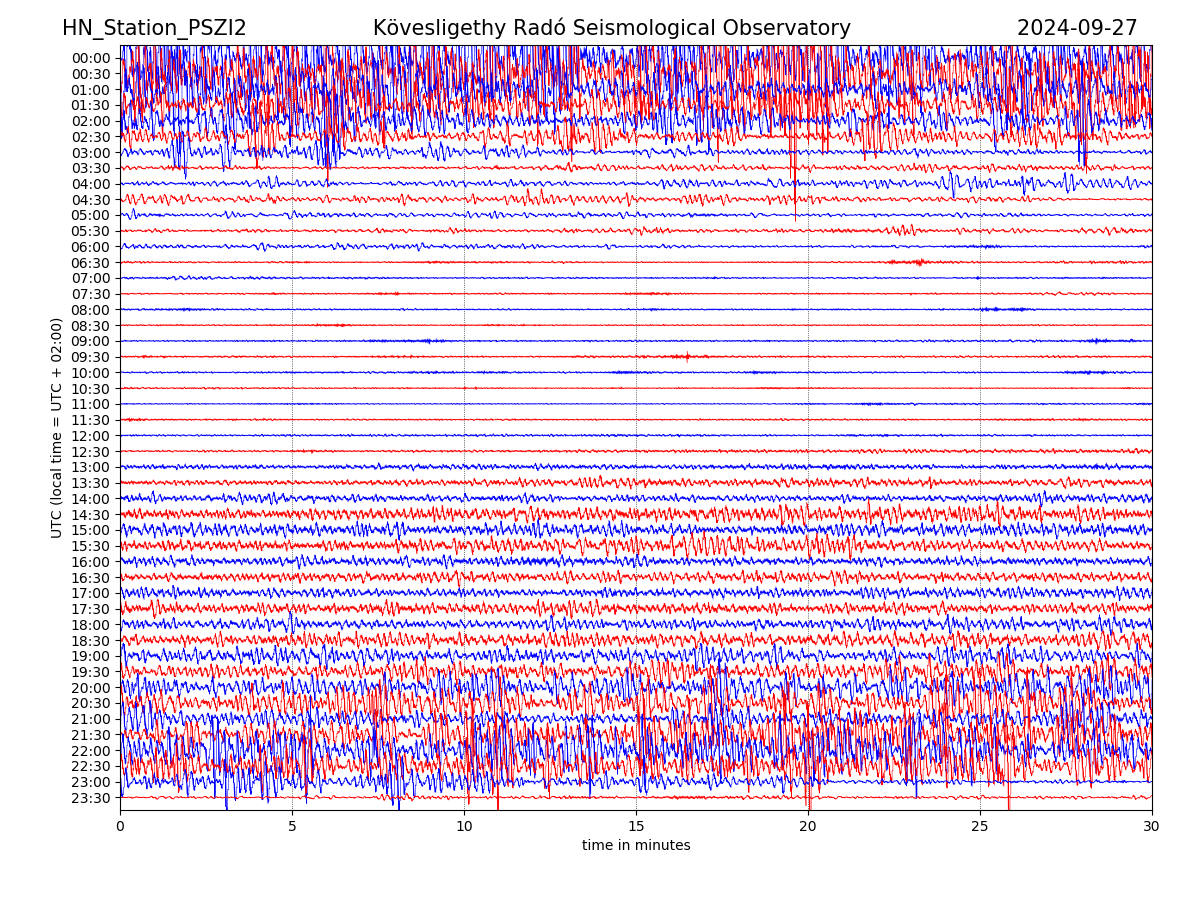Select the vertical UTC local time axis label

tap(57, 428)
